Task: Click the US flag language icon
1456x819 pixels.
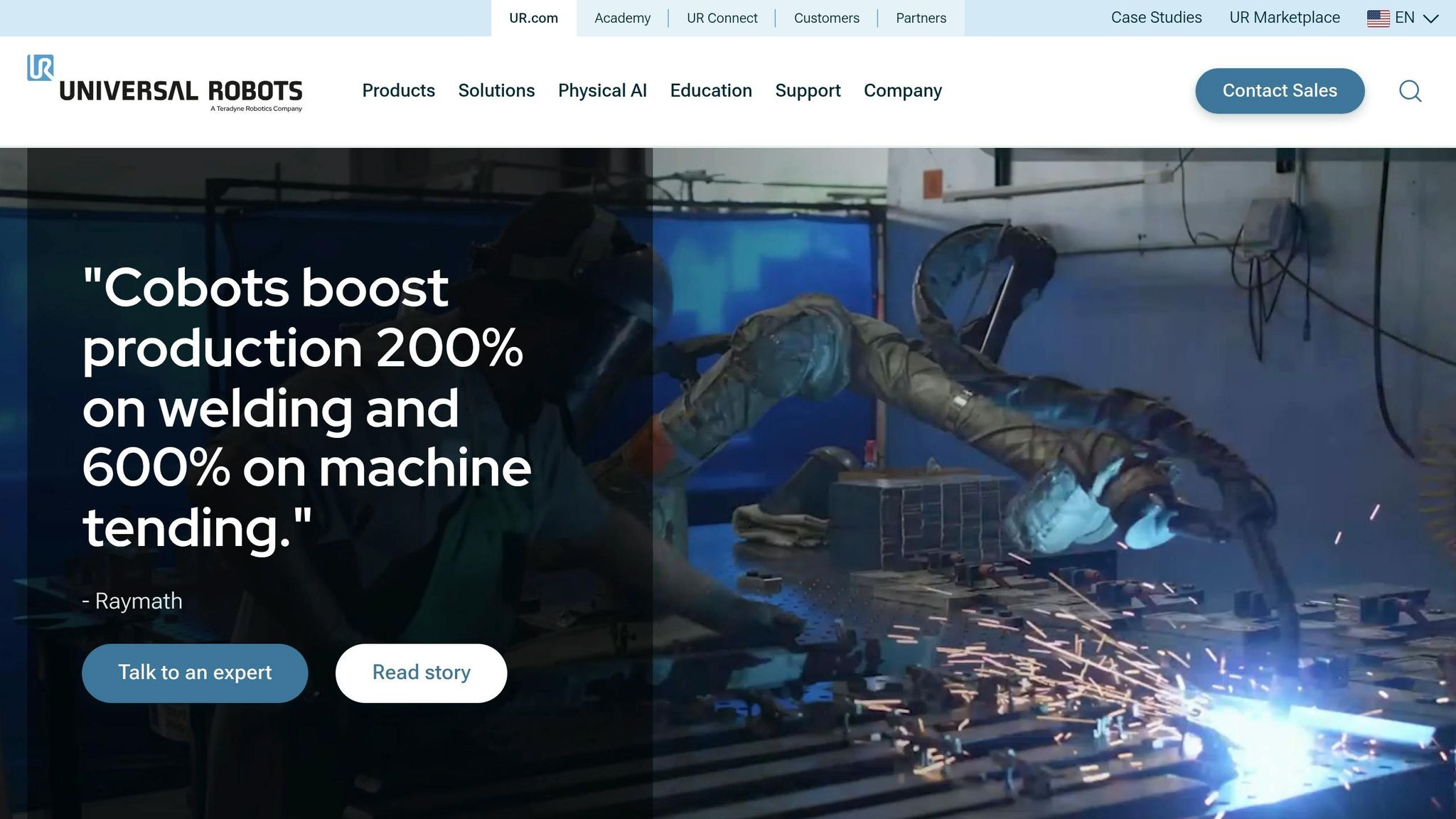Action: [x=1378, y=18]
